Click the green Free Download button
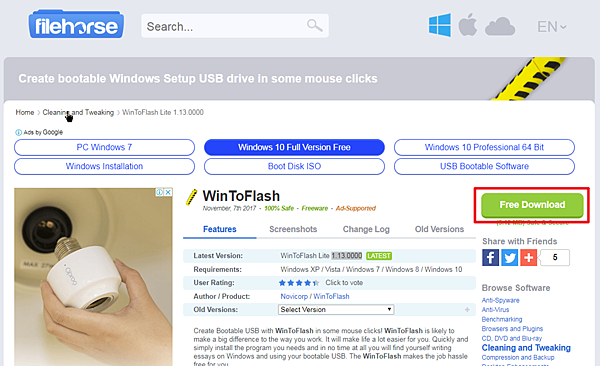The image size is (600, 366). 532,205
